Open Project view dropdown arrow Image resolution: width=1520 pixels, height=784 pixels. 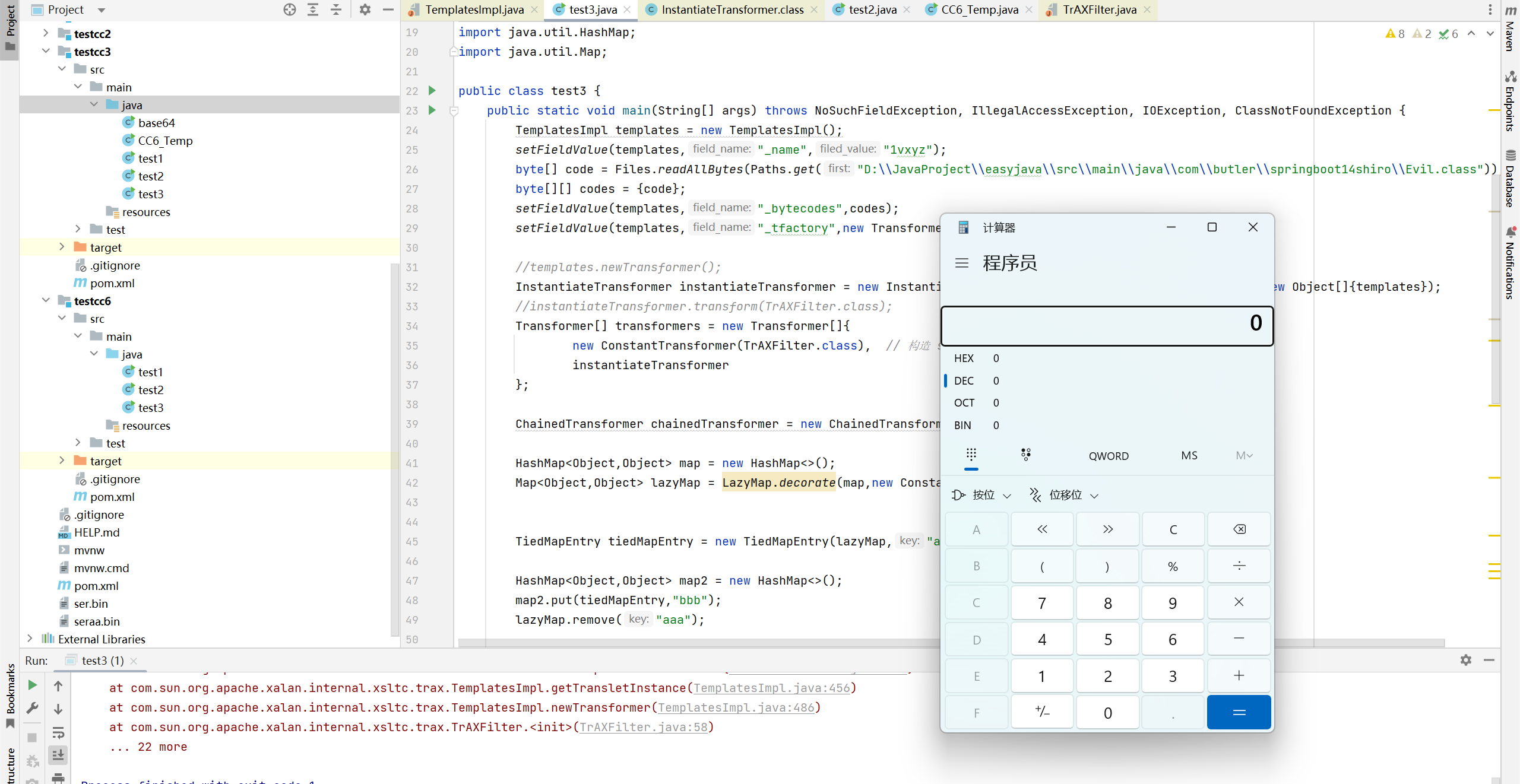(102, 10)
